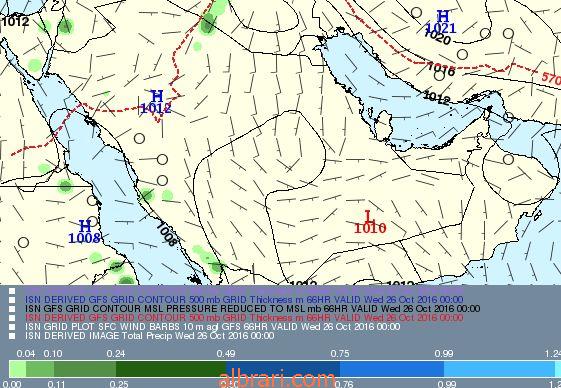Click the 1012 isobar label on the Gulf coast

tap(436, 97)
